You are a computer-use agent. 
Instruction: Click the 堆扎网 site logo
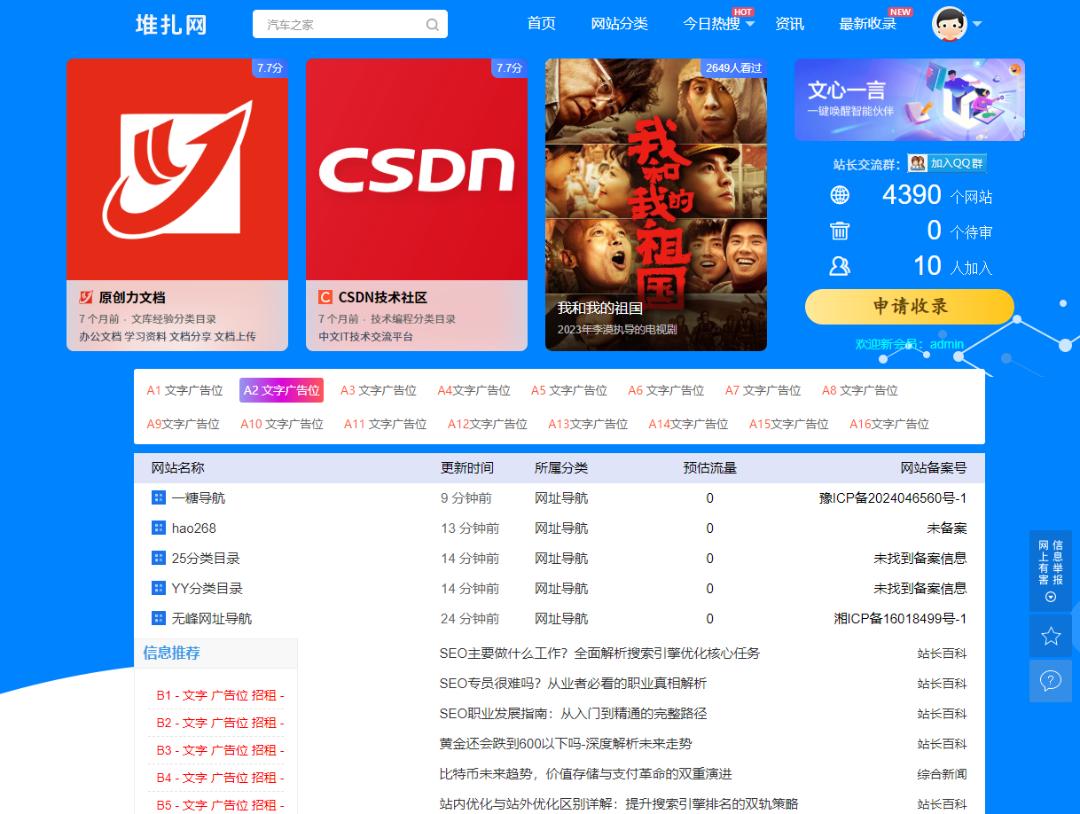point(171,25)
